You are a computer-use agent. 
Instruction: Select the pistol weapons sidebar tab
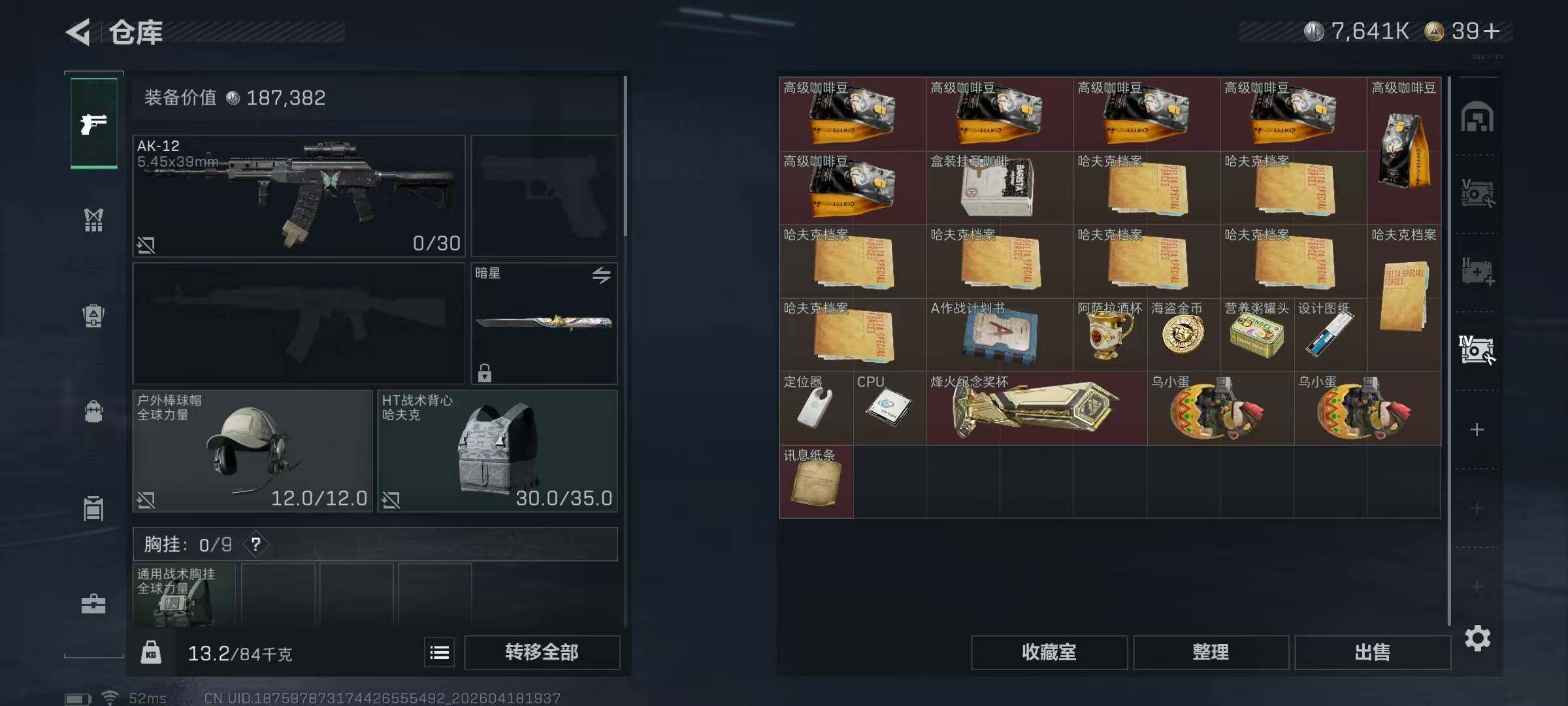[94, 123]
